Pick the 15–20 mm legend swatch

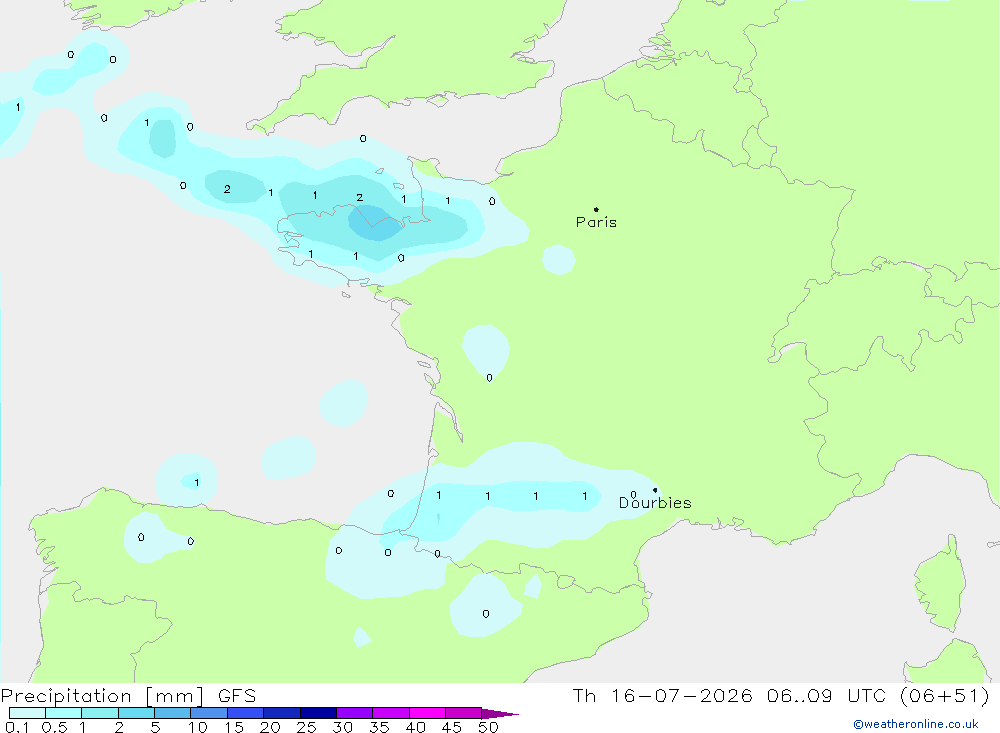(x=245, y=713)
